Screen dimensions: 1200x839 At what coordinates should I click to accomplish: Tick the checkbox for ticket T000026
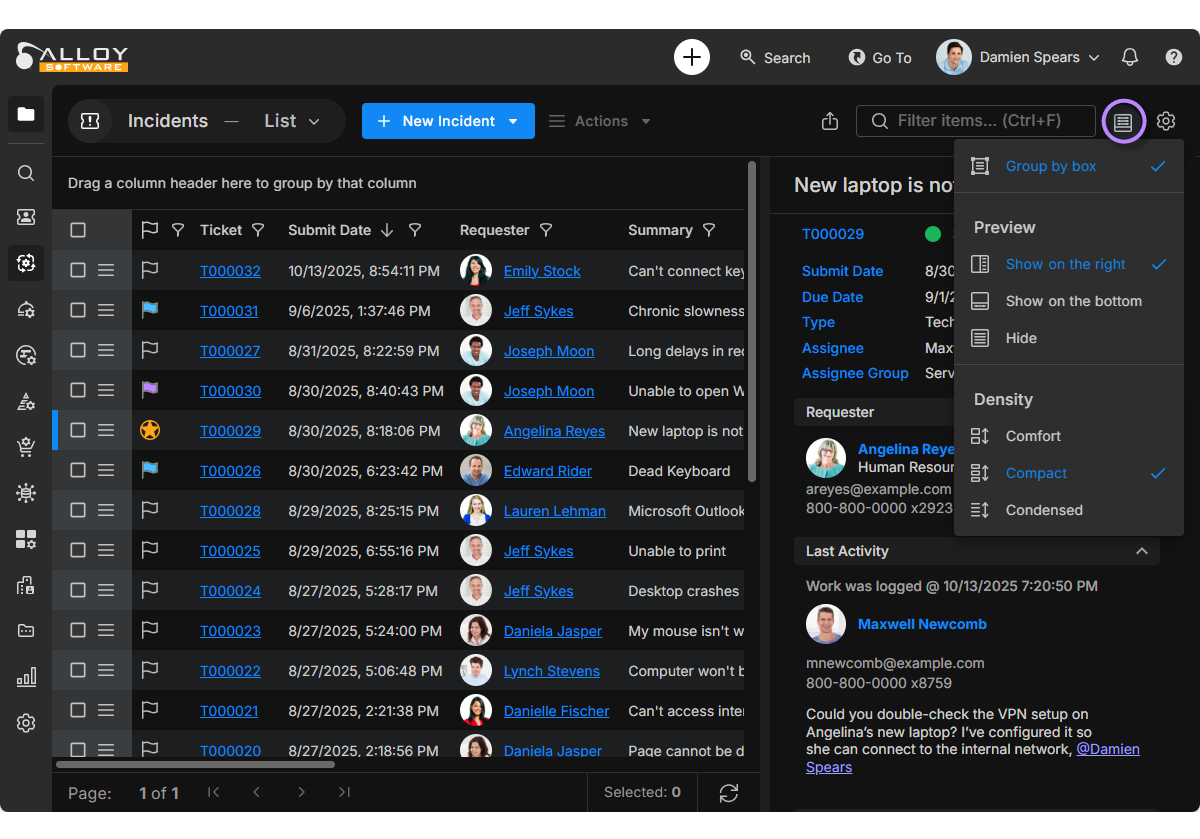(x=78, y=470)
